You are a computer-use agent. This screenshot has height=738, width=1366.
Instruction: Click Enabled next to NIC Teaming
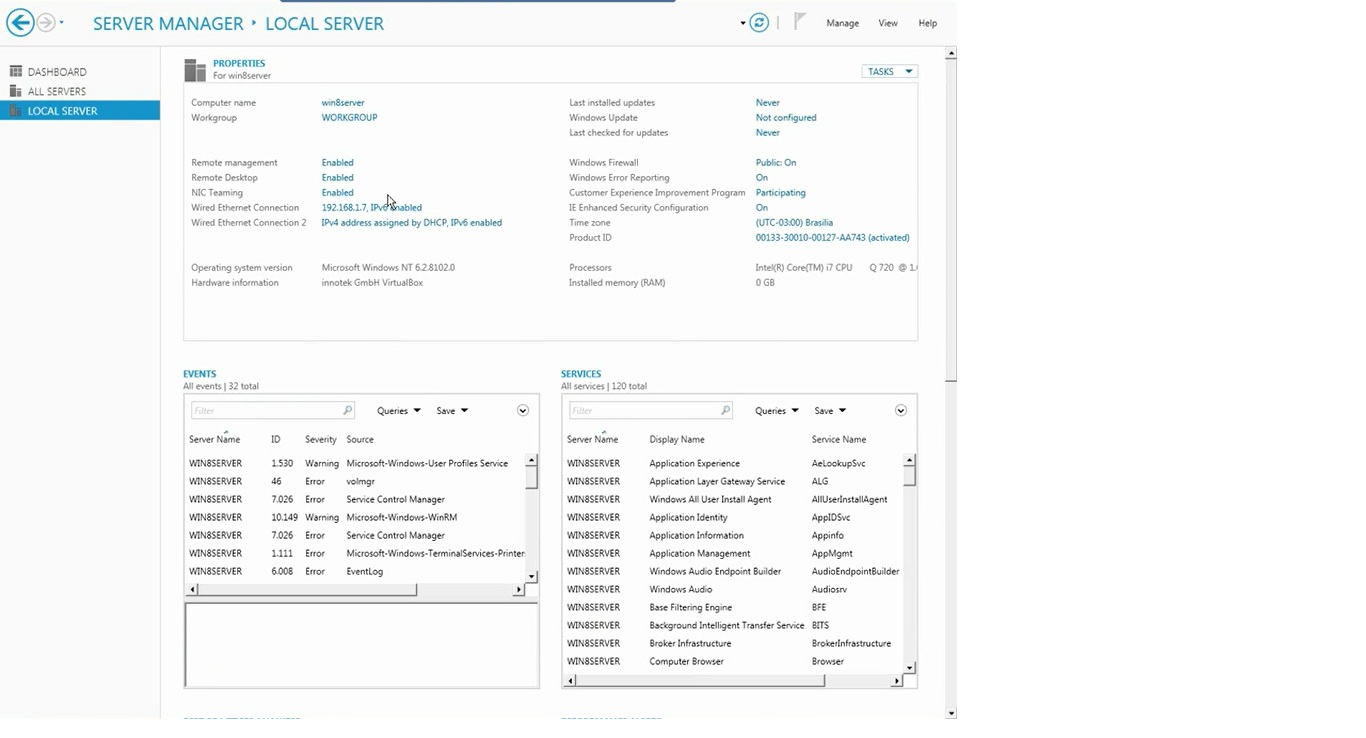click(x=337, y=193)
